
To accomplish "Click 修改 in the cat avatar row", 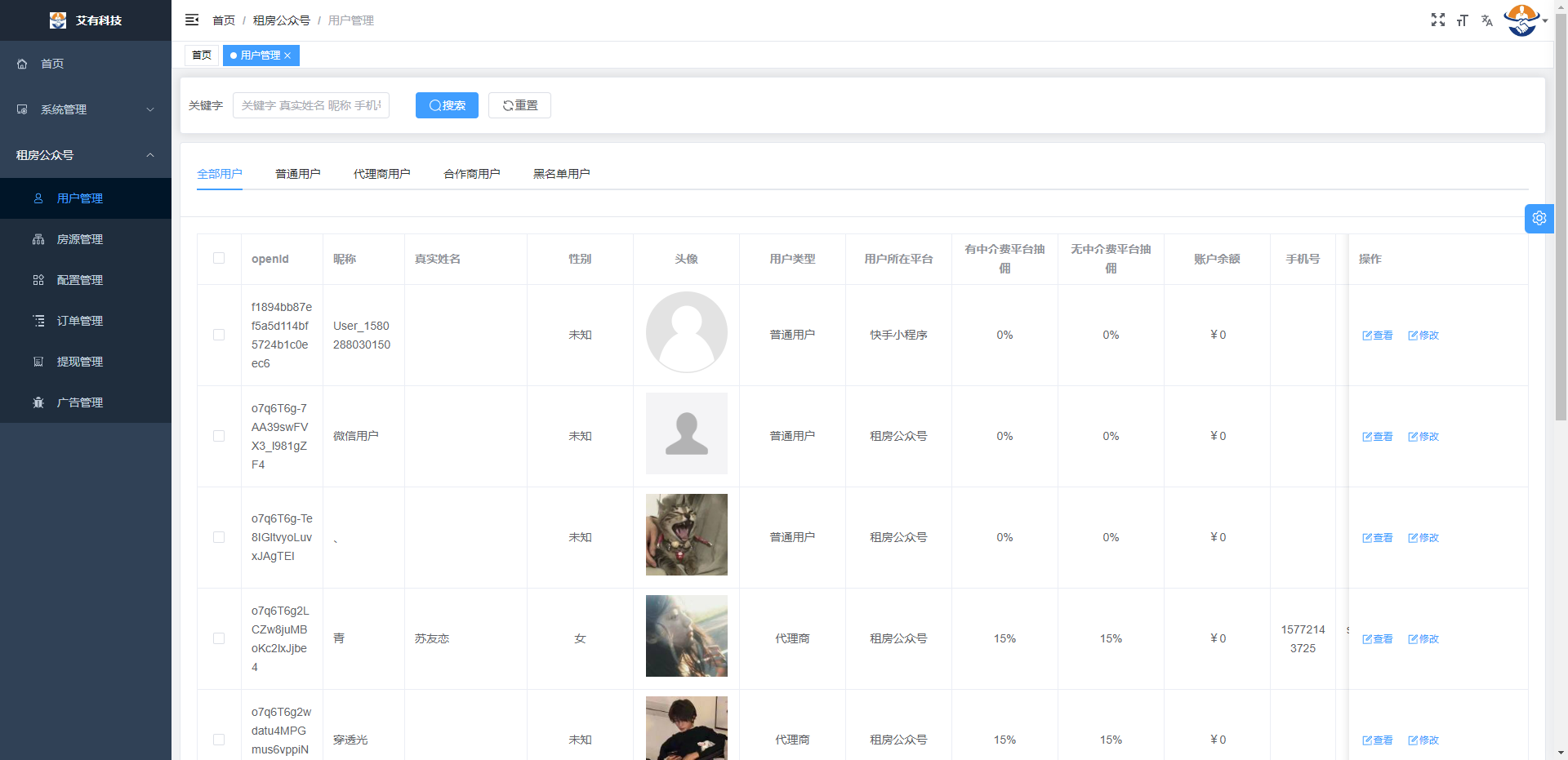I will click(x=1423, y=538).
